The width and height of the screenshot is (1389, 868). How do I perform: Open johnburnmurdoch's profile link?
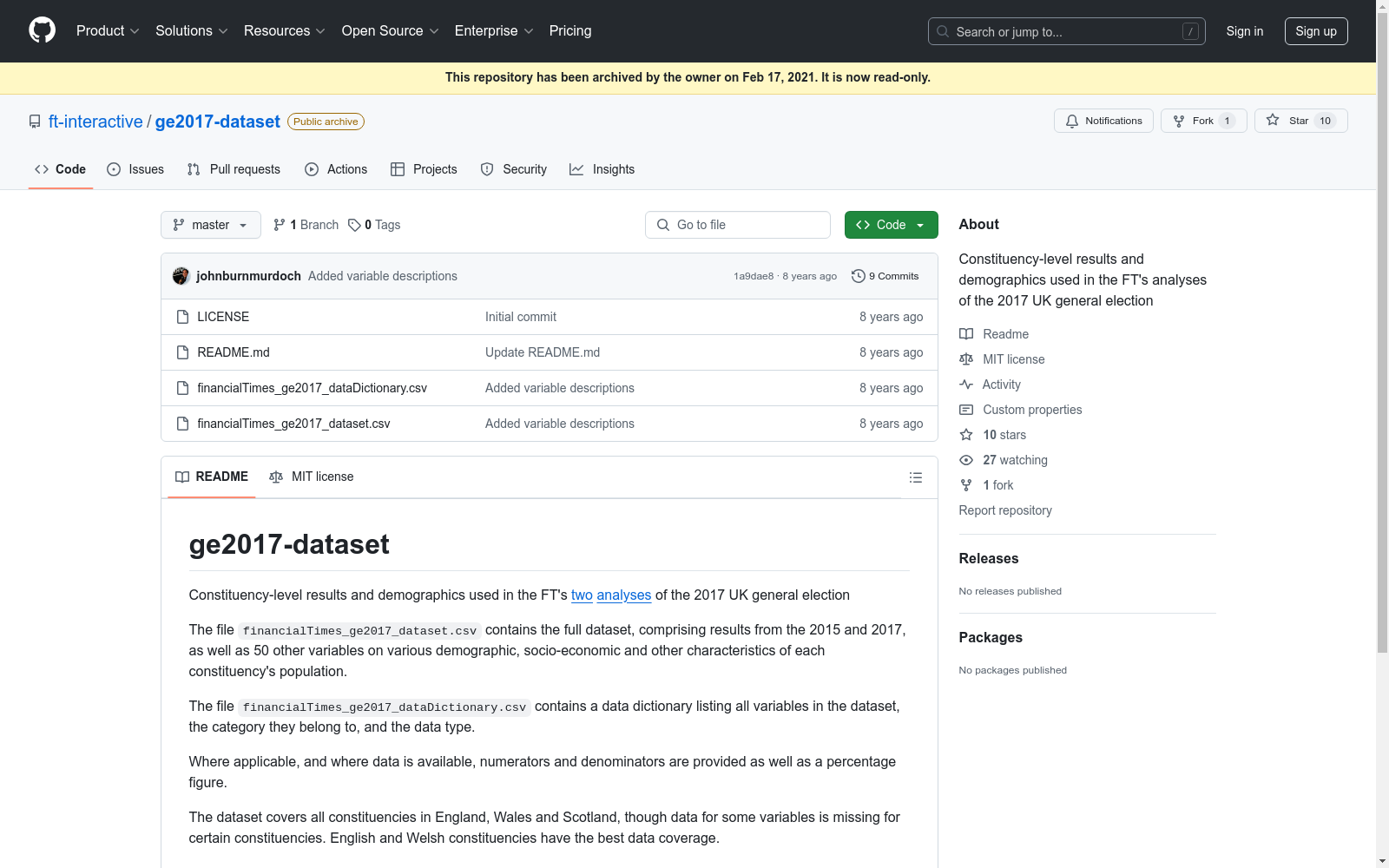(248, 276)
